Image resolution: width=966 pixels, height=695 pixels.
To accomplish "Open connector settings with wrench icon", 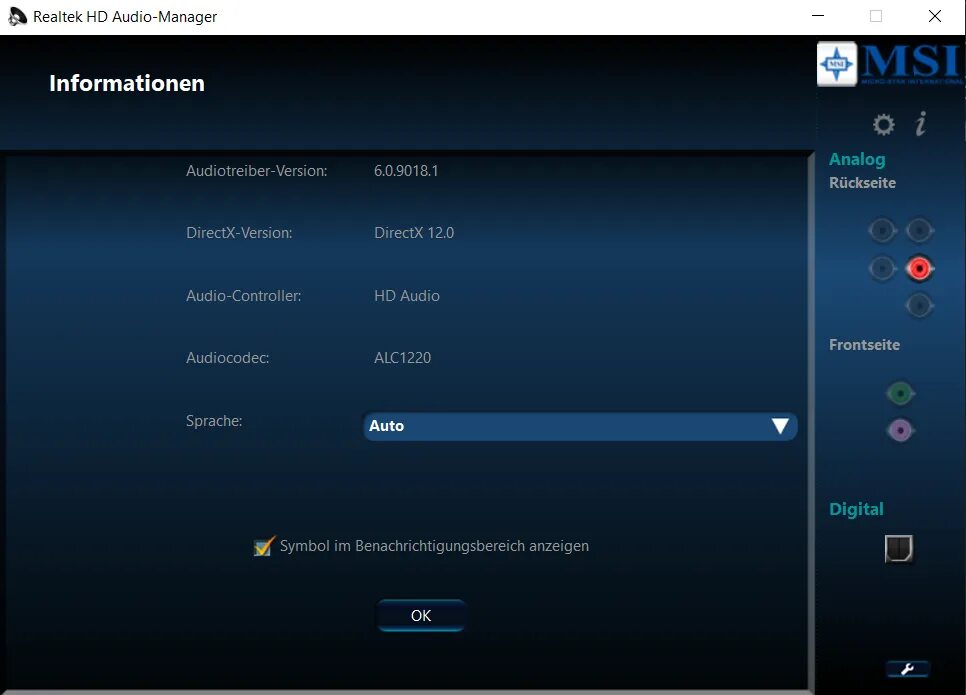I will (x=907, y=669).
